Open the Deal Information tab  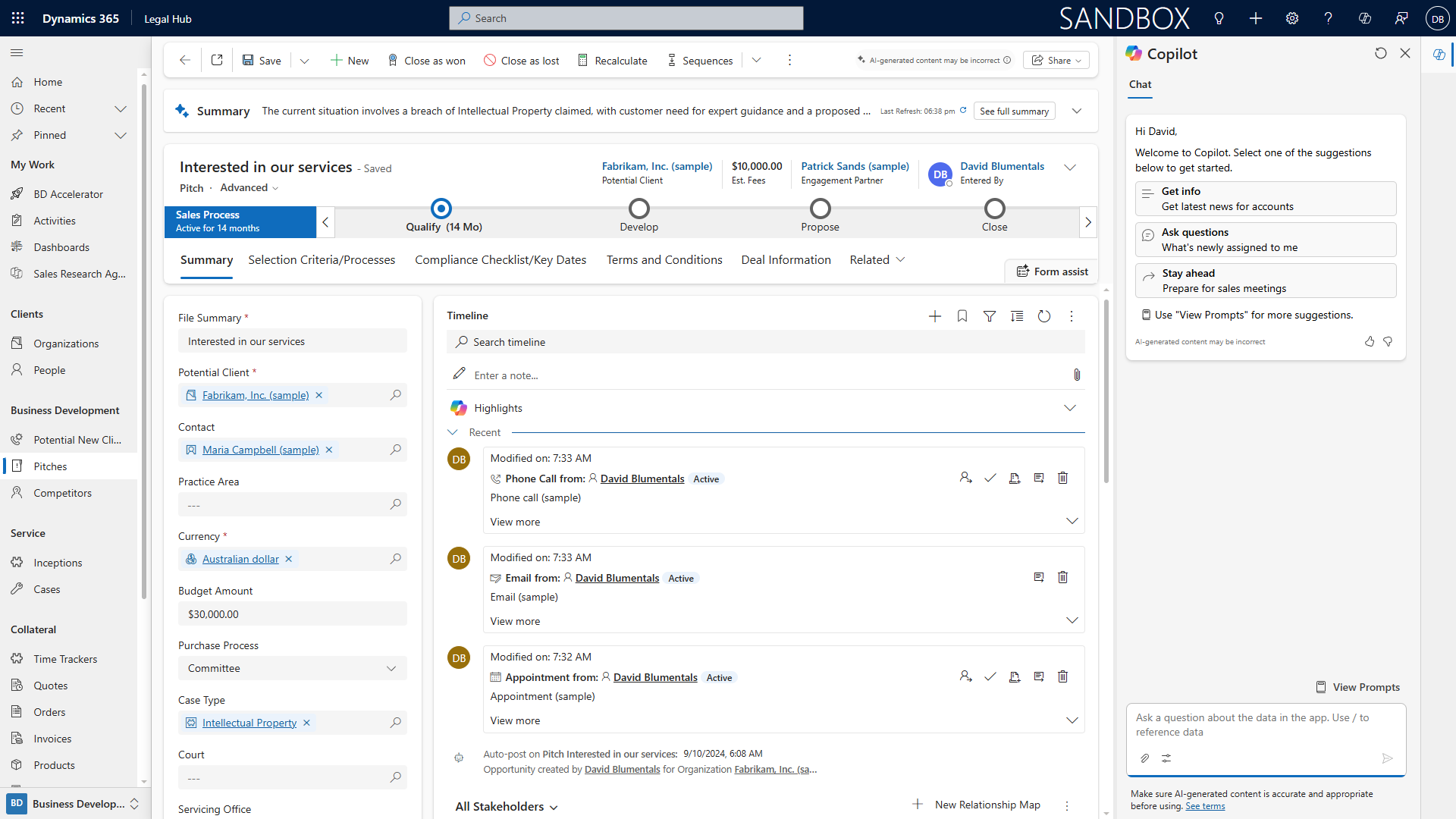[x=786, y=259]
